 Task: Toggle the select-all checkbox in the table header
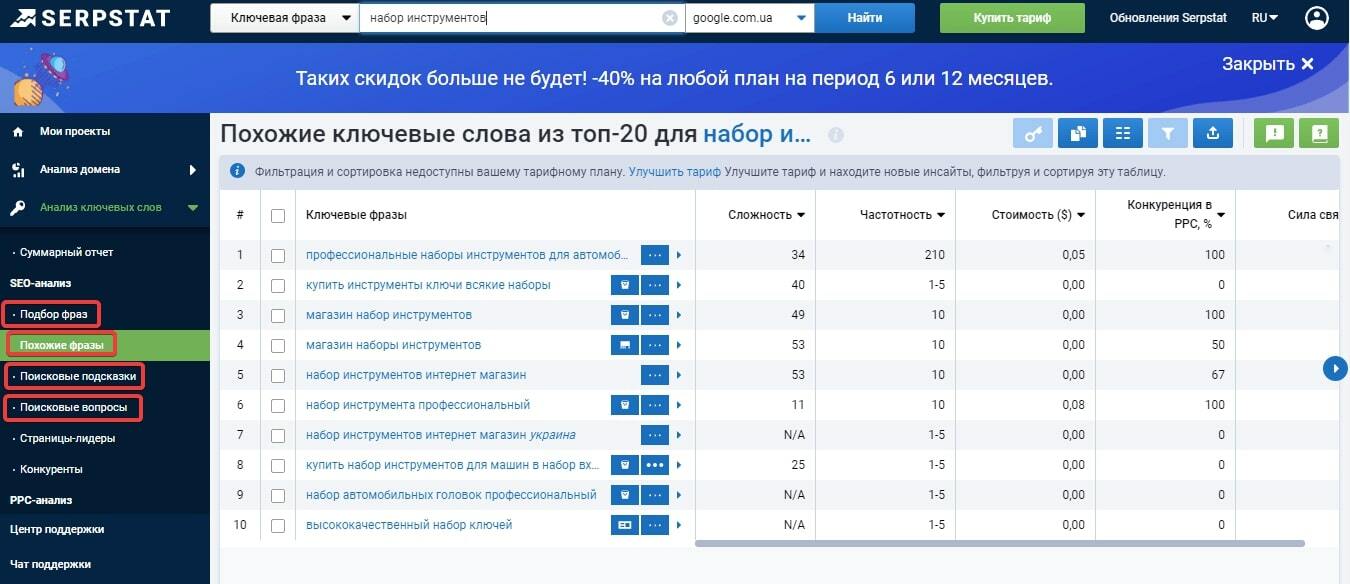click(x=278, y=215)
